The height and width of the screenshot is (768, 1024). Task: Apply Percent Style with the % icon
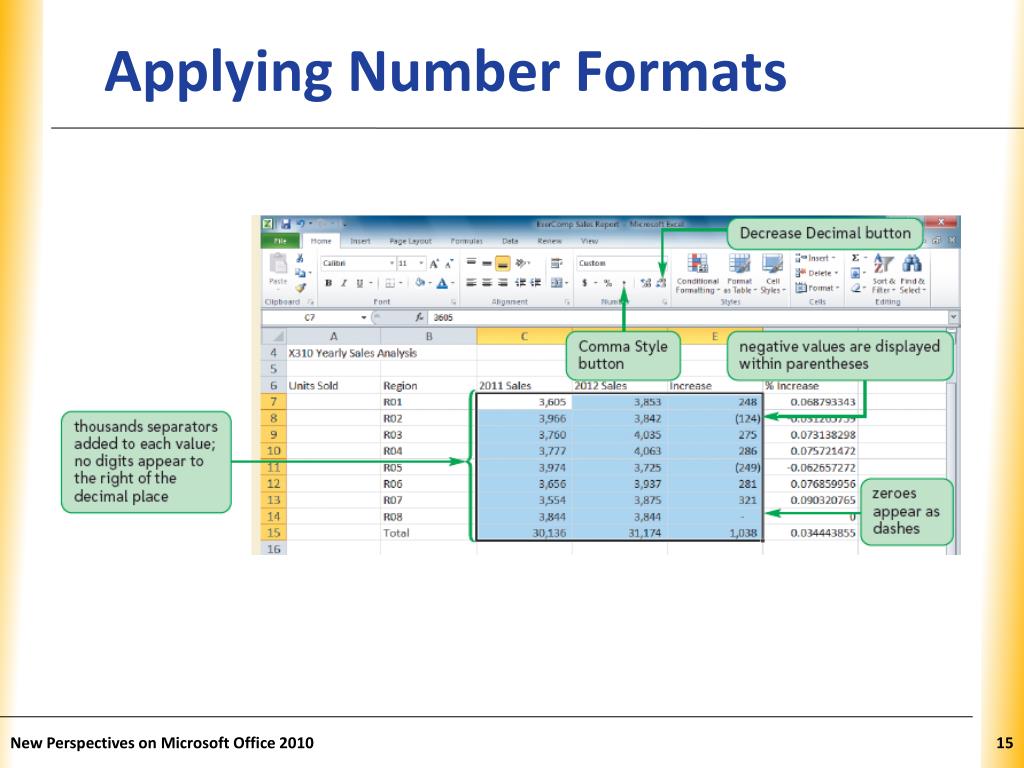(608, 283)
